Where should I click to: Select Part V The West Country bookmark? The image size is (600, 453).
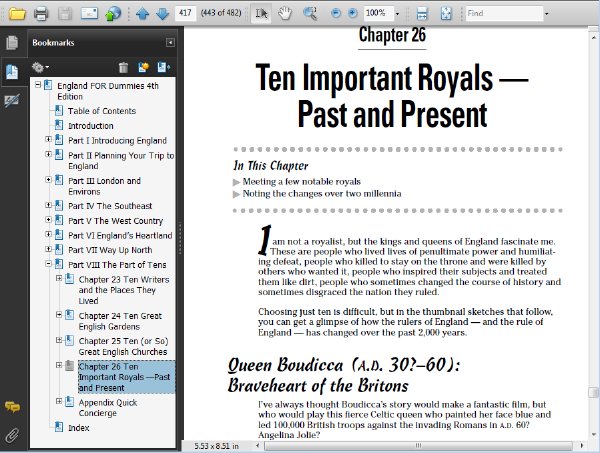[116, 221]
